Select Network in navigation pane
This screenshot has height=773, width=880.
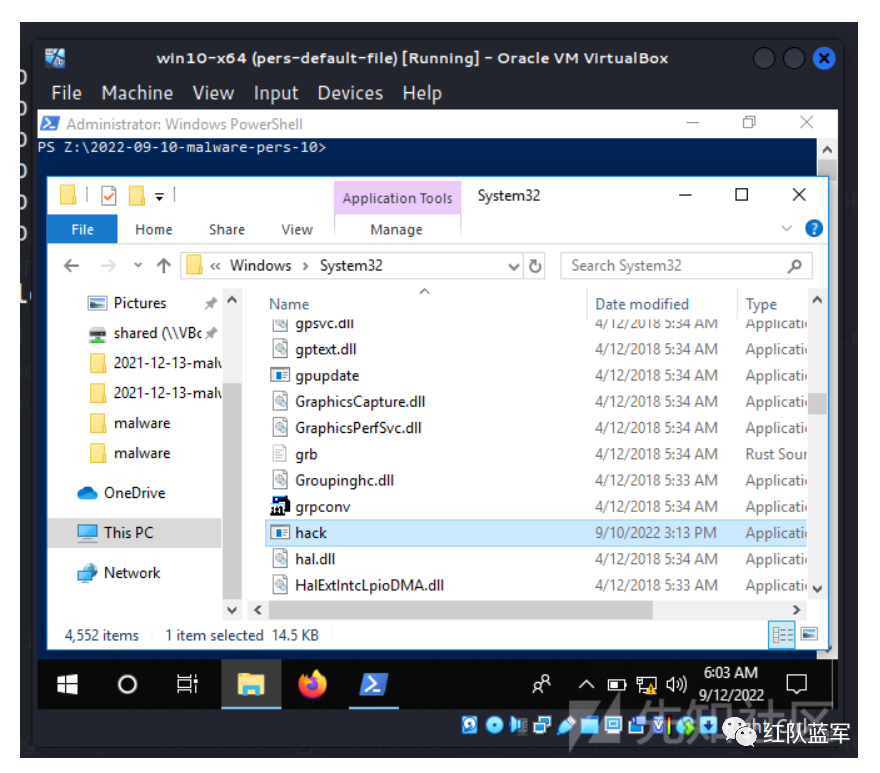[x=131, y=573]
